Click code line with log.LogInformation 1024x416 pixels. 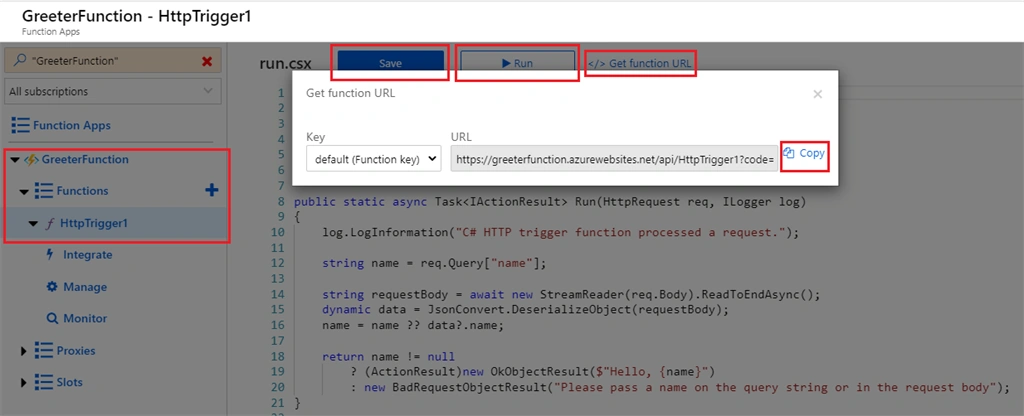561,232
